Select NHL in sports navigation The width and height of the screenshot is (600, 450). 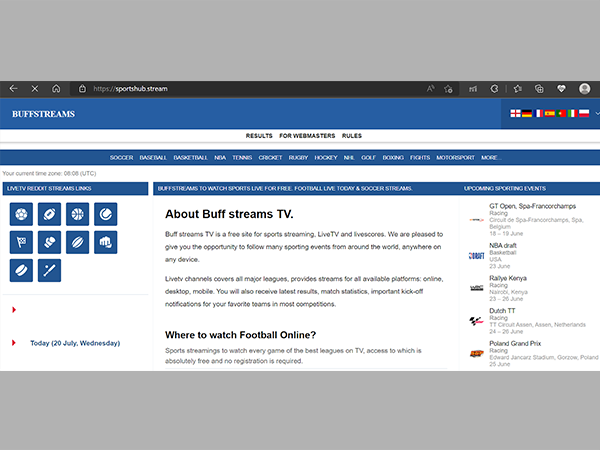point(349,158)
